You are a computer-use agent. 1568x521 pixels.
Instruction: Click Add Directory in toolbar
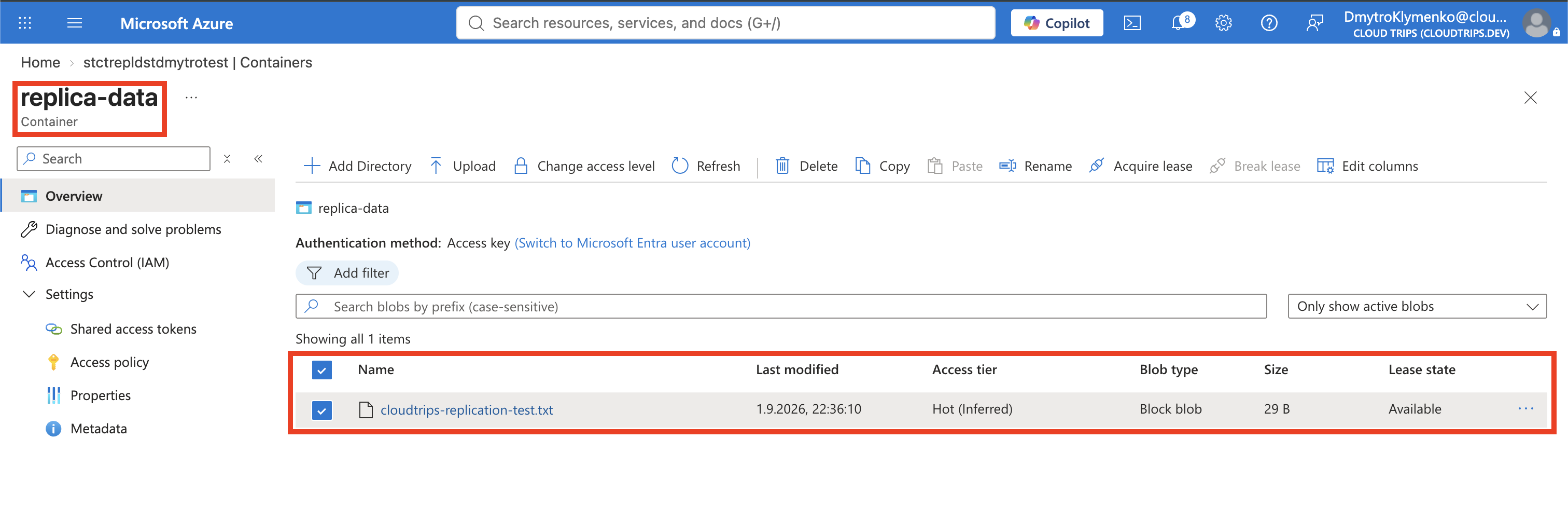[357, 166]
